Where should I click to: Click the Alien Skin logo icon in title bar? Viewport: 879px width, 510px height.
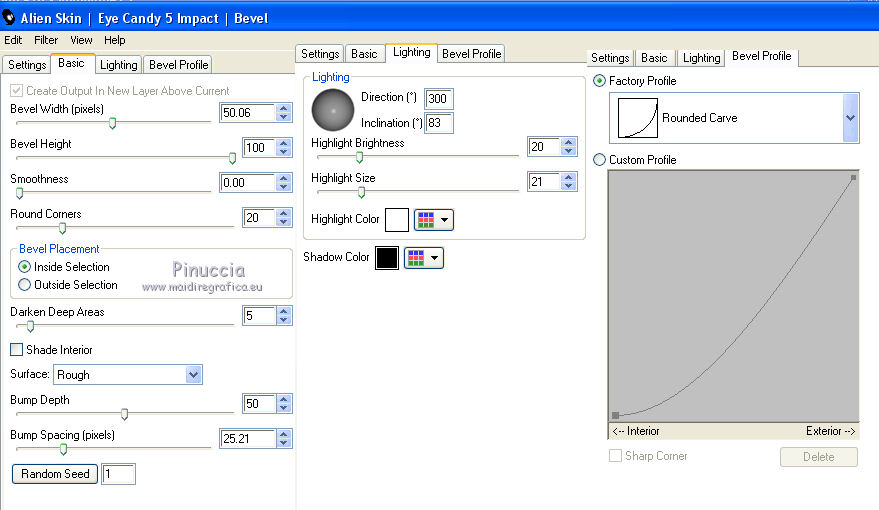(x=8, y=17)
